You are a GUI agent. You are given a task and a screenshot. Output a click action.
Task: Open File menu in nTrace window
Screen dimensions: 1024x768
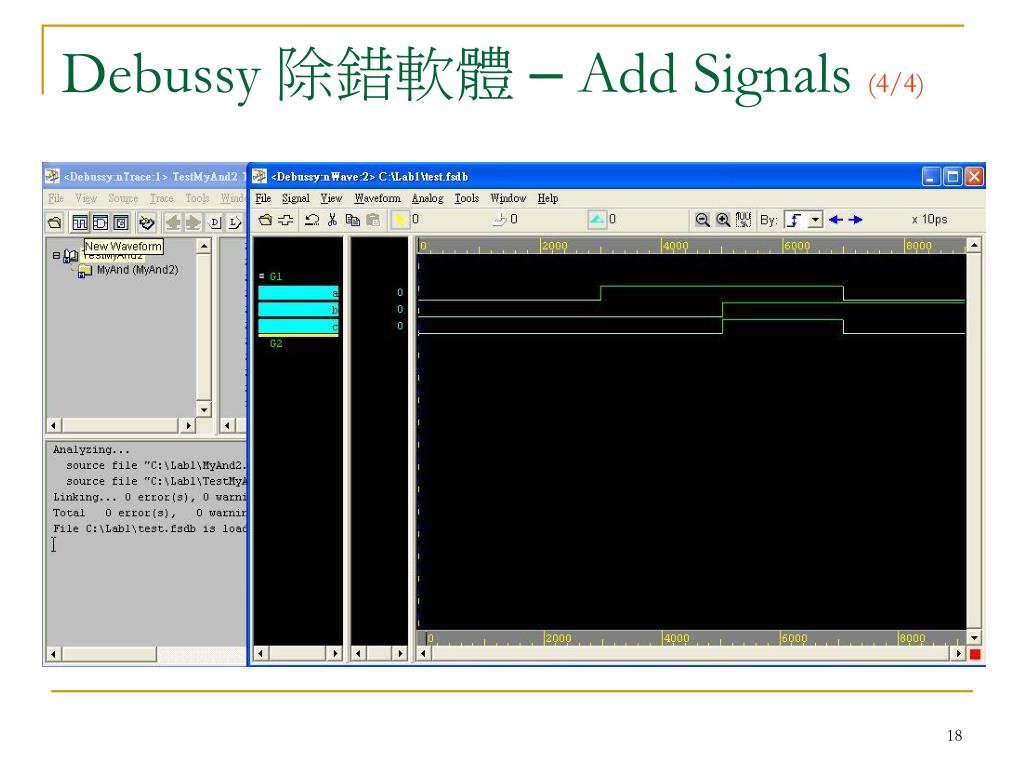coord(56,198)
